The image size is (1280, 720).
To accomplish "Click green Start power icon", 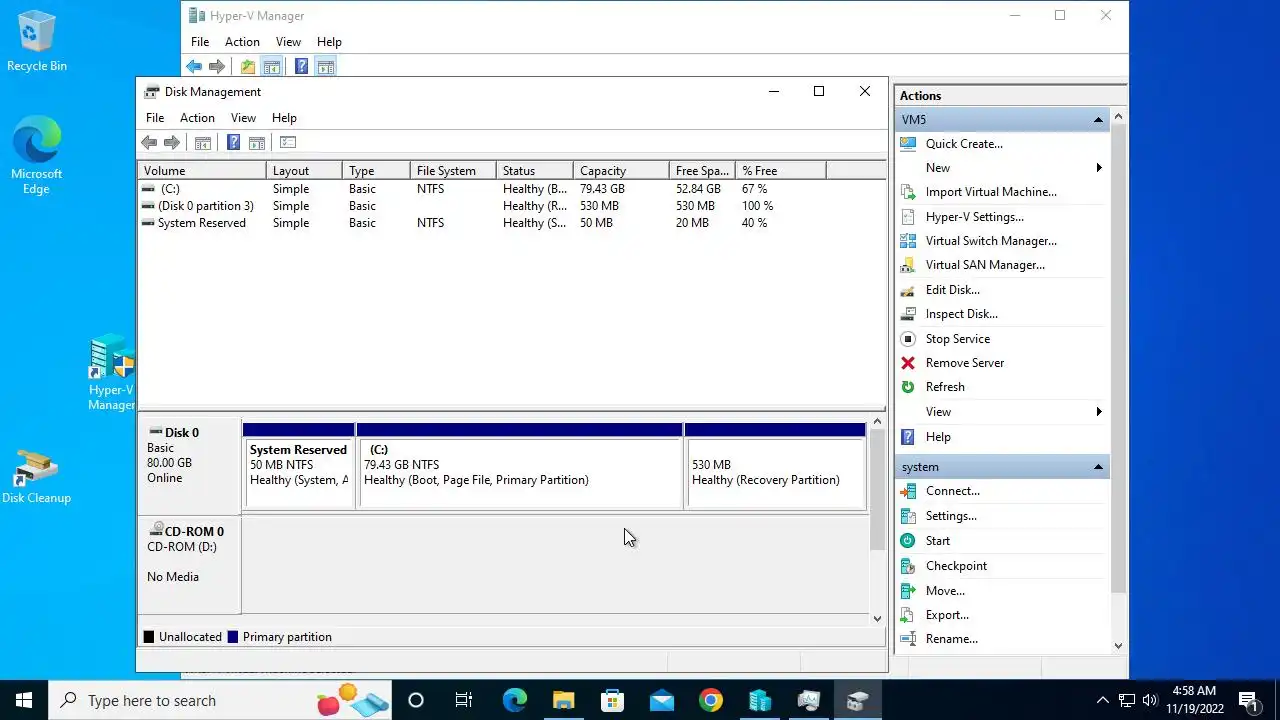I will (x=908, y=541).
